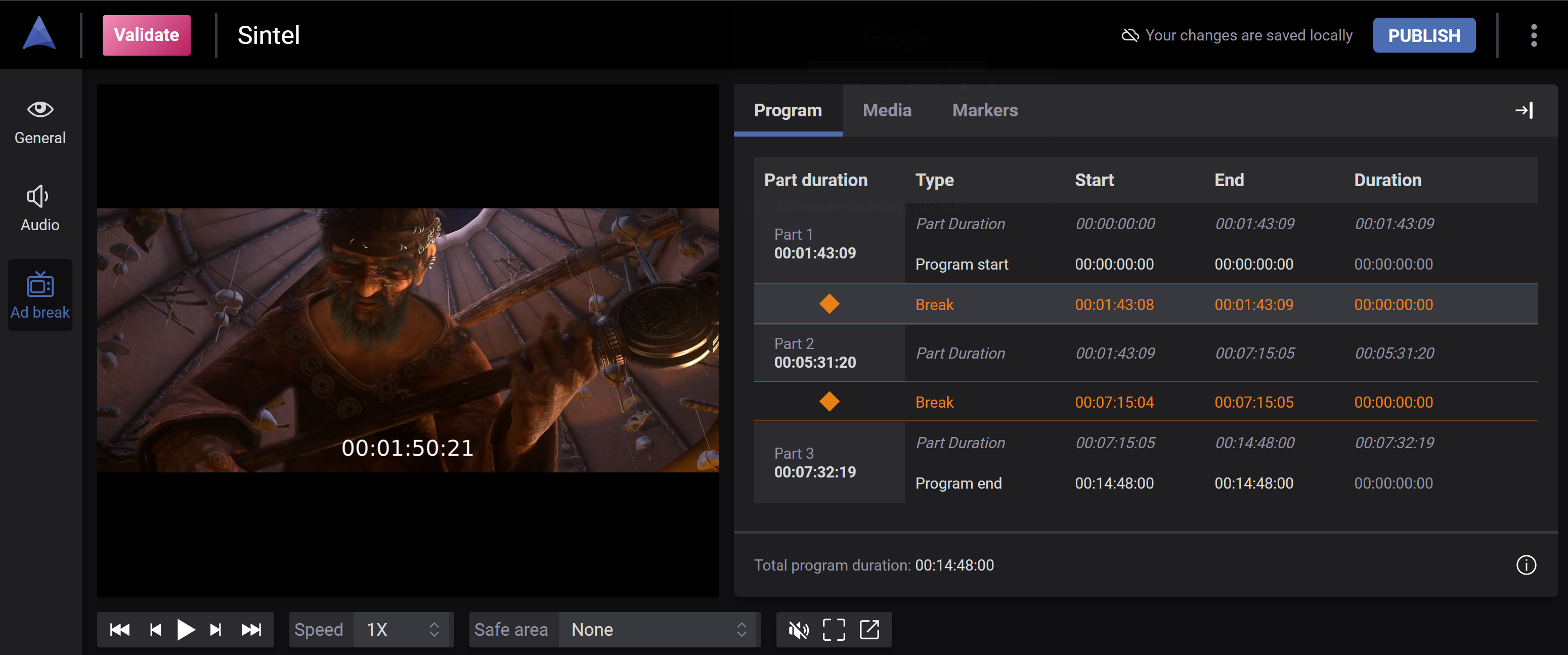Image resolution: width=1568 pixels, height=655 pixels.
Task: Select the first Break row label
Action: point(934,304)
